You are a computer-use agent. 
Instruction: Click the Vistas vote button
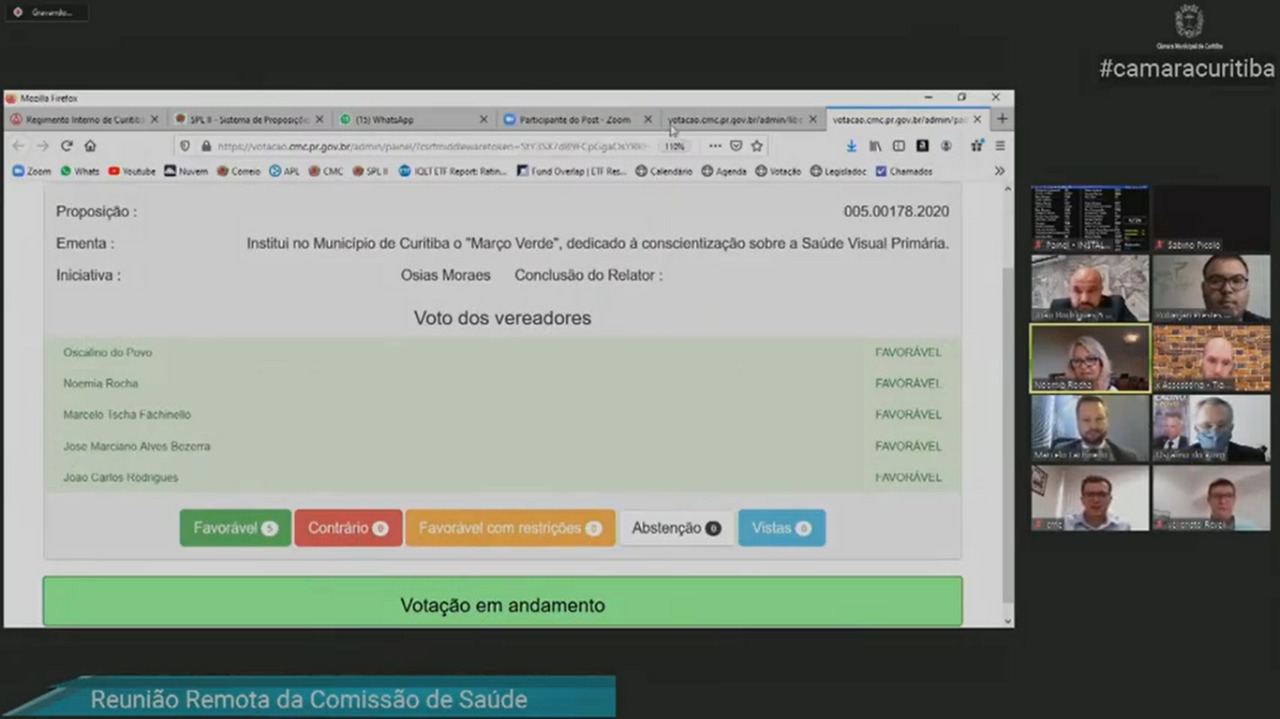pyautogui.click(x=781, y=528)
